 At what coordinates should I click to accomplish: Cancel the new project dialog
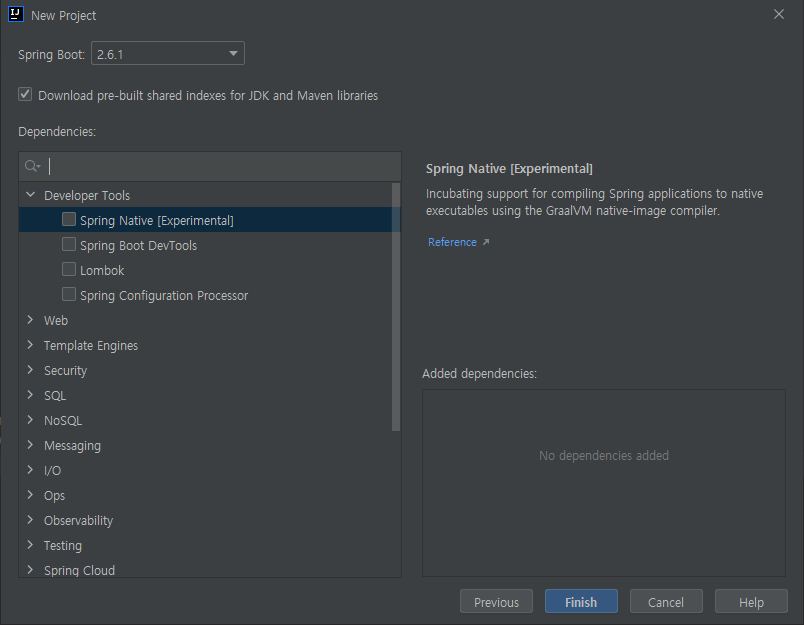pos(666,601)
